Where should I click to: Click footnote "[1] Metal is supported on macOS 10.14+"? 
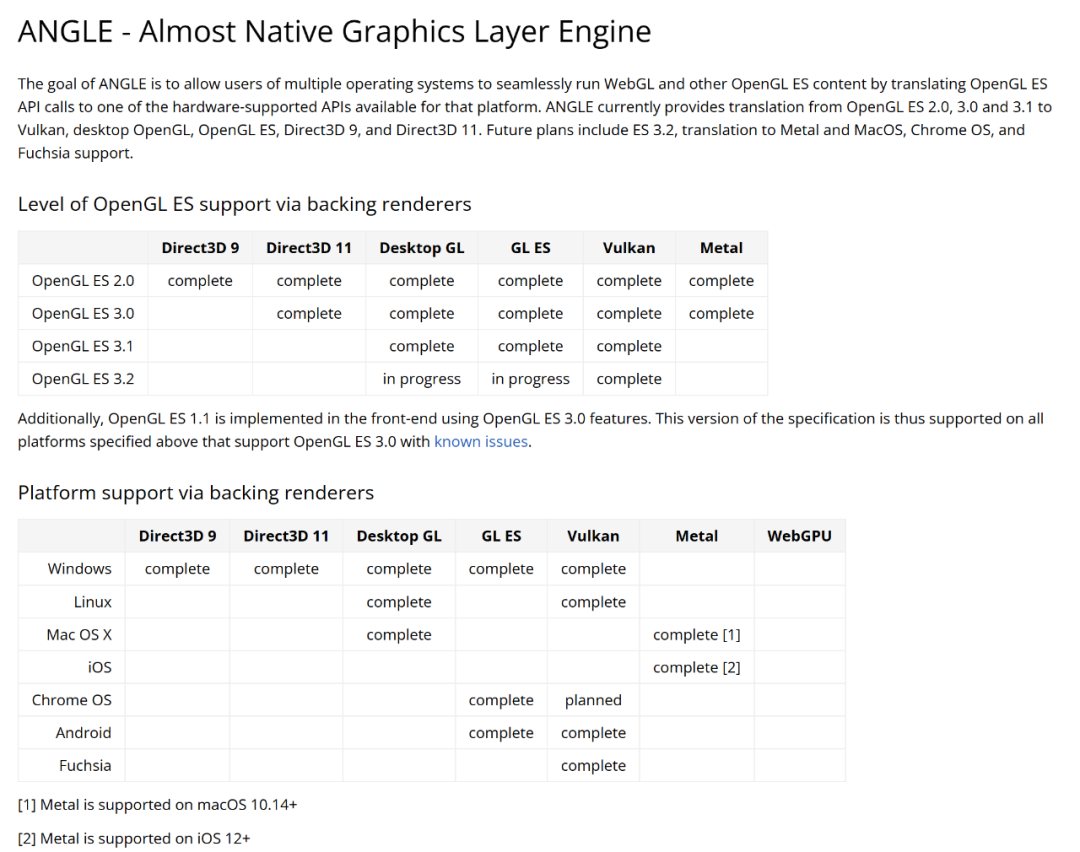[x=158, y=804]
